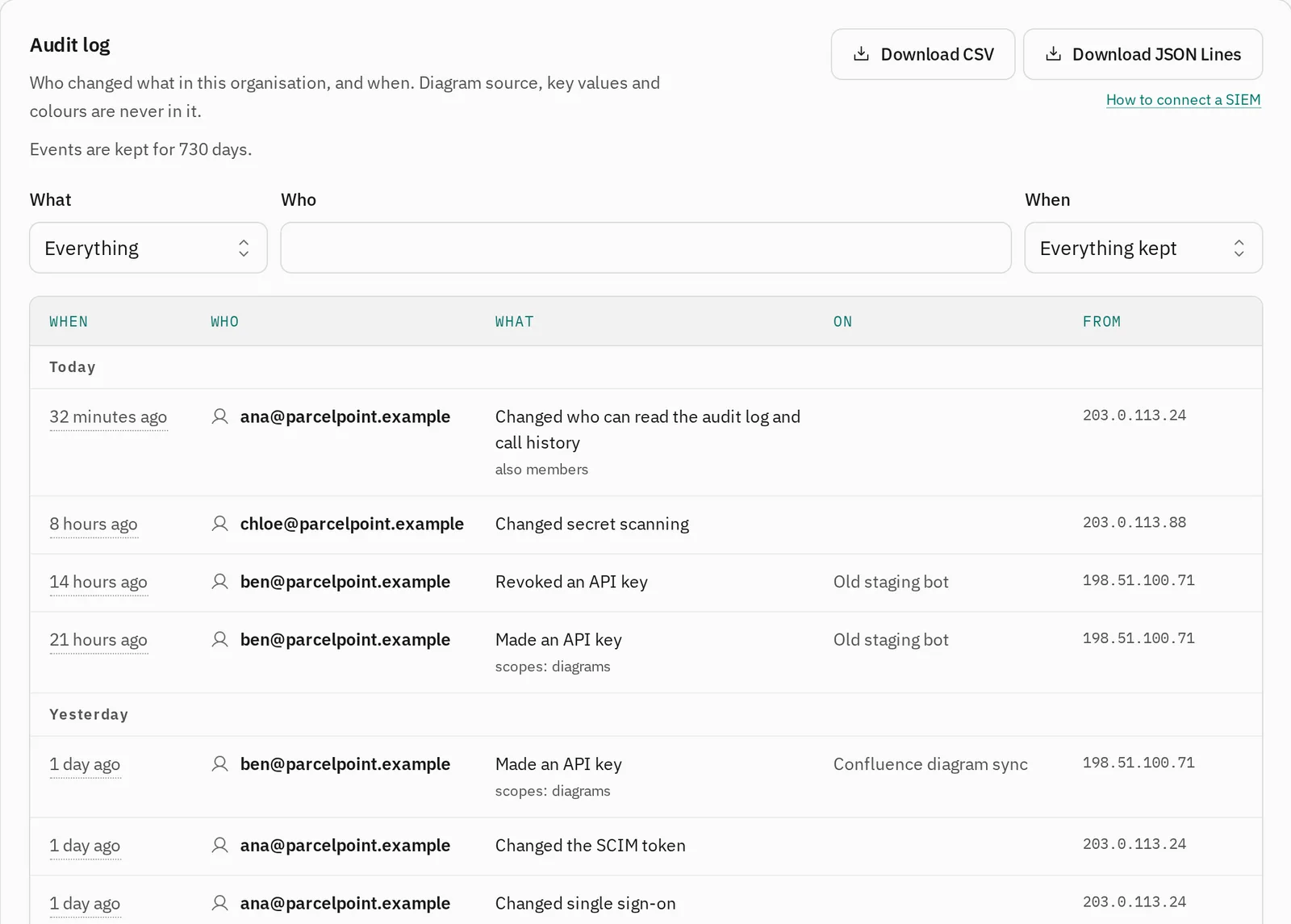Image resolution: width=1291 pixels, height=924 pixels.
Task: Click Changed the SCIM token event text
Action: 591,846
